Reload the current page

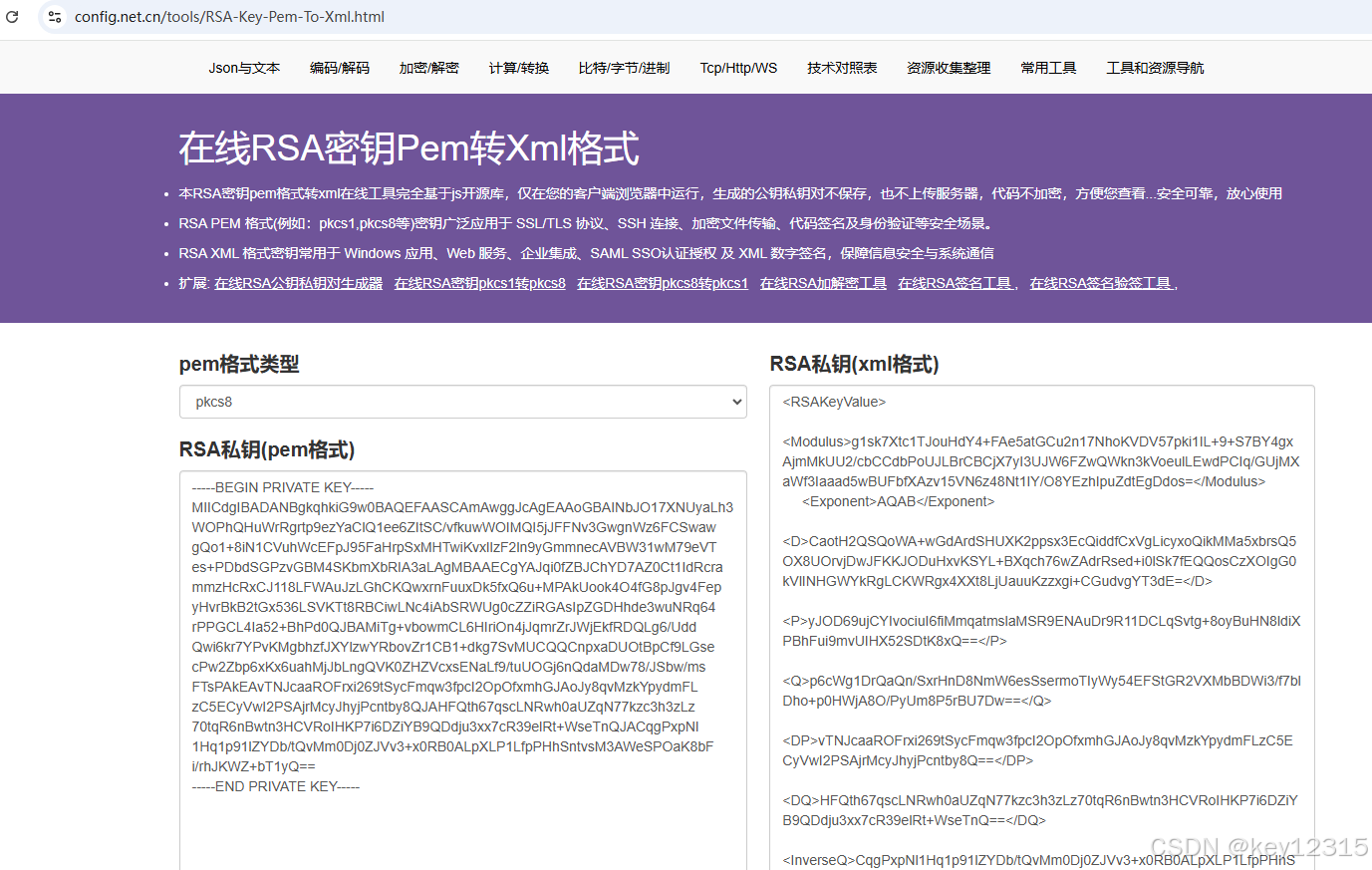[x=14, y=16]
